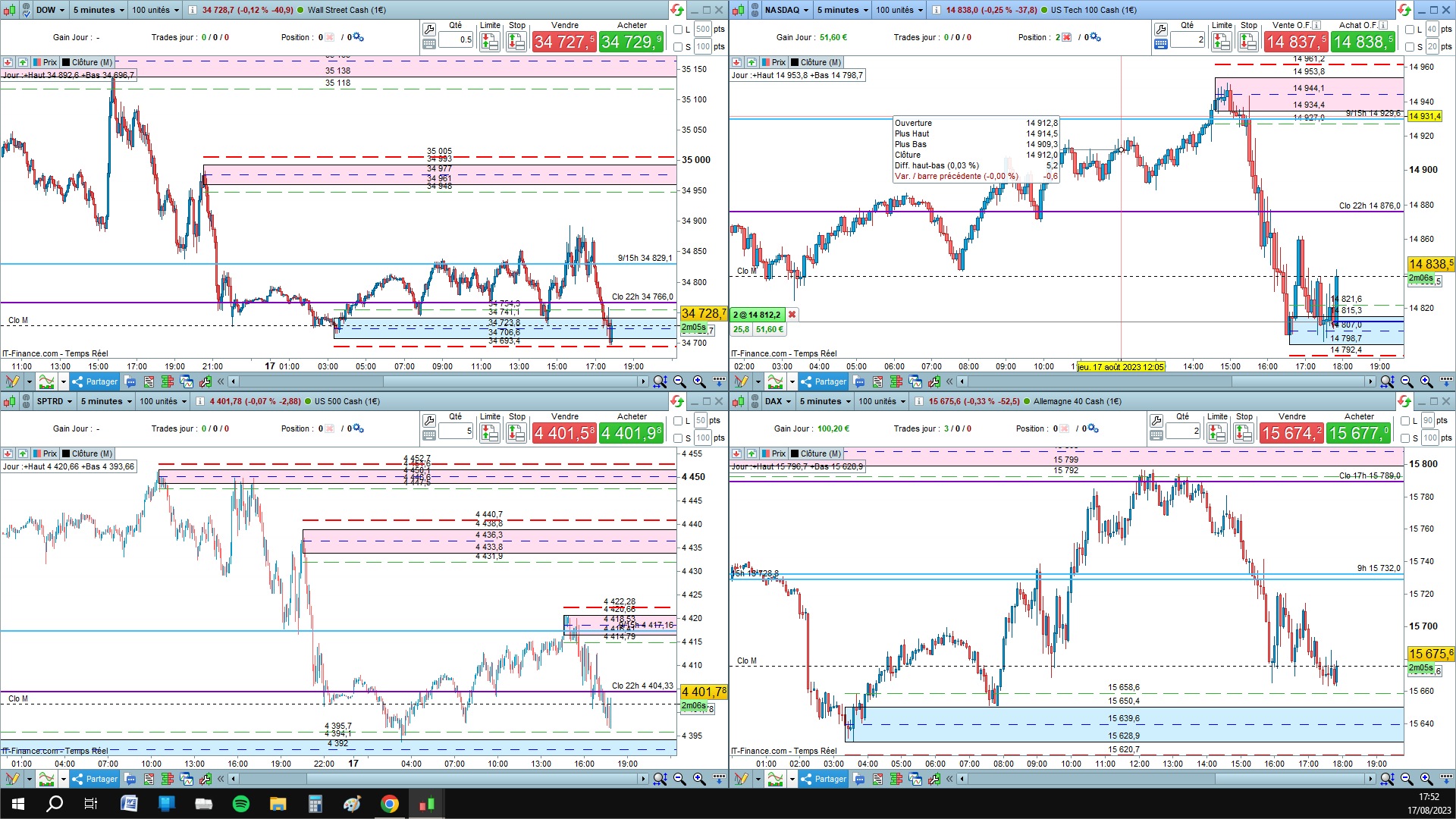Click the Partager button under the NASDAQ chart
1456x819 pixels.
click(x=824, y=381)
